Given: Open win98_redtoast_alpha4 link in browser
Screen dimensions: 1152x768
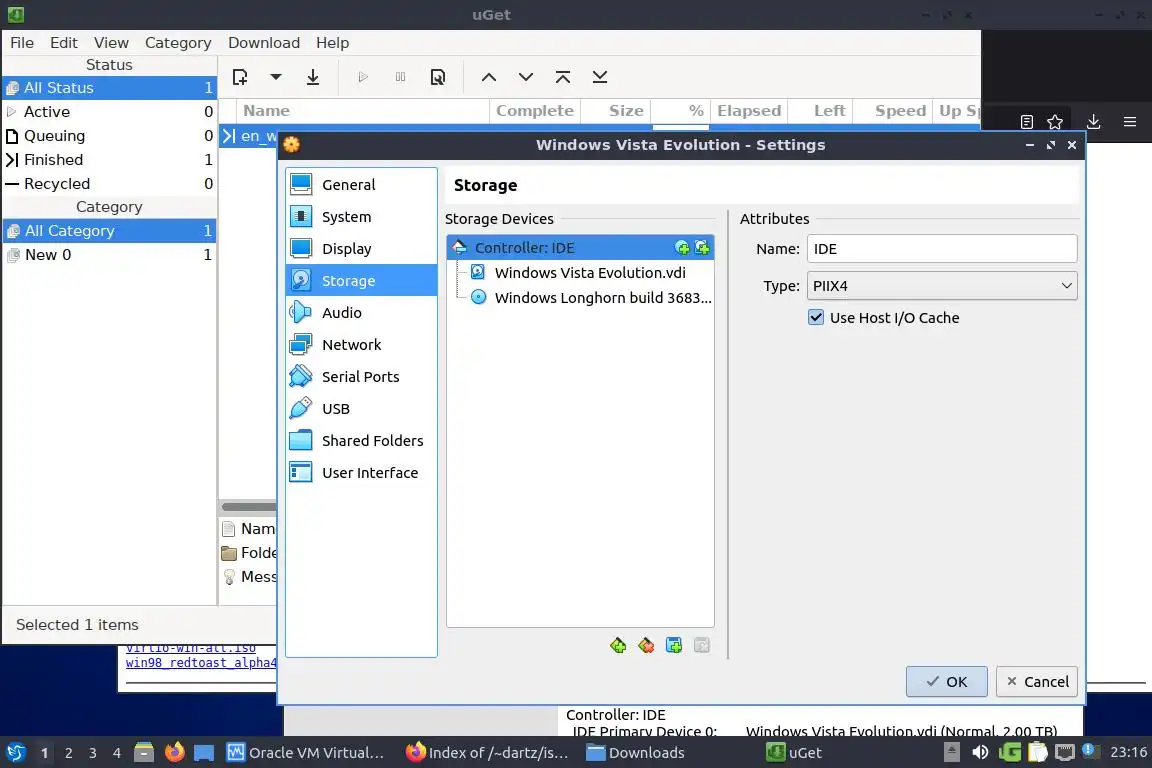Looking at the screenshot, I should tap(201, 663).
